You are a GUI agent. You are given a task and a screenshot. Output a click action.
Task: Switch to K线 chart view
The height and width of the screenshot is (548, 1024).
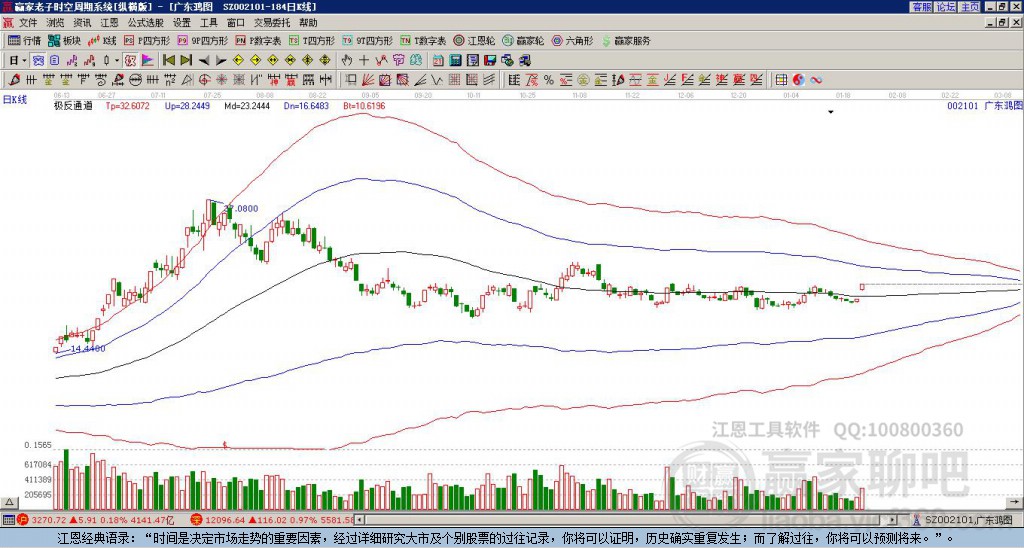(102, 40)
